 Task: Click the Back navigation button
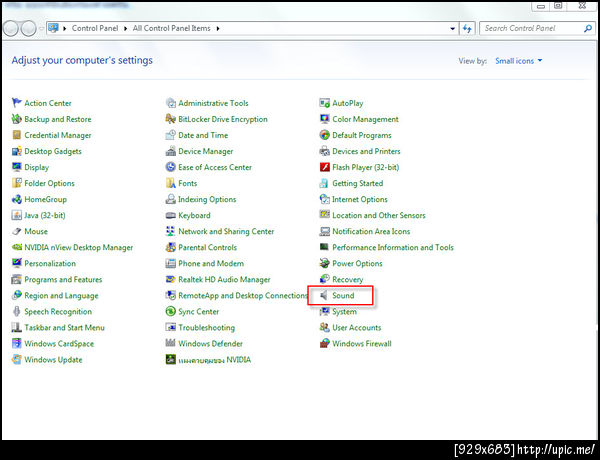[x=10, y=28]
